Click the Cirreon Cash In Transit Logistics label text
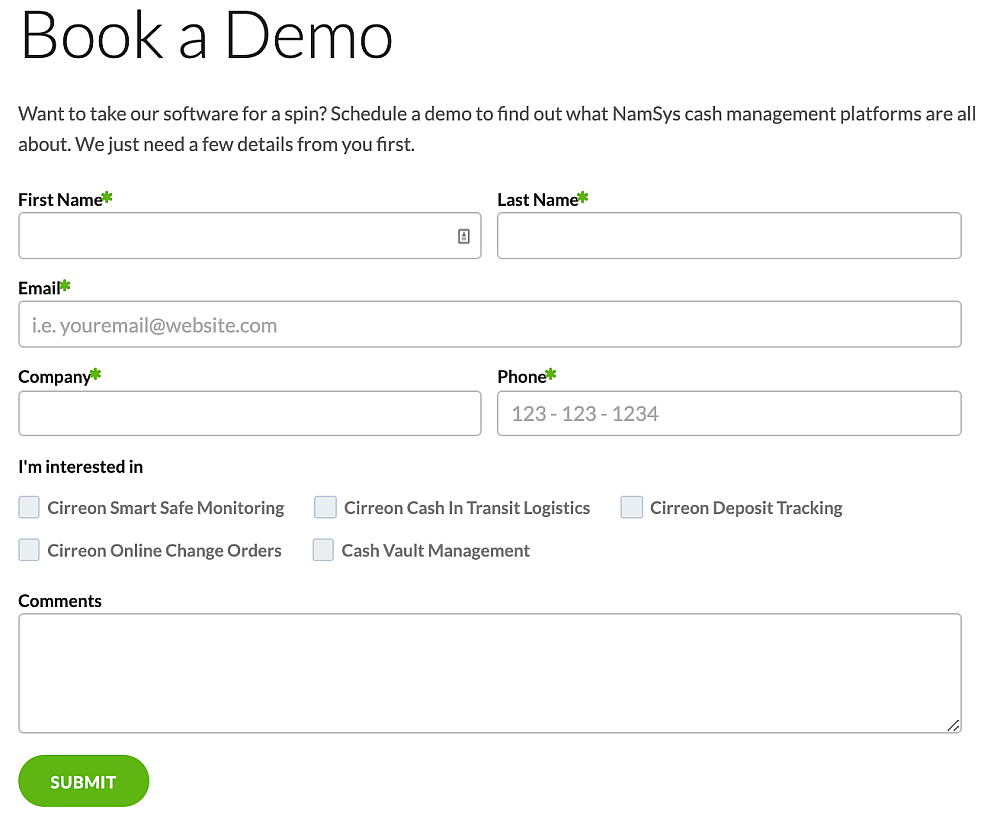Screen dimensions: 1000x819 (467, 508)
